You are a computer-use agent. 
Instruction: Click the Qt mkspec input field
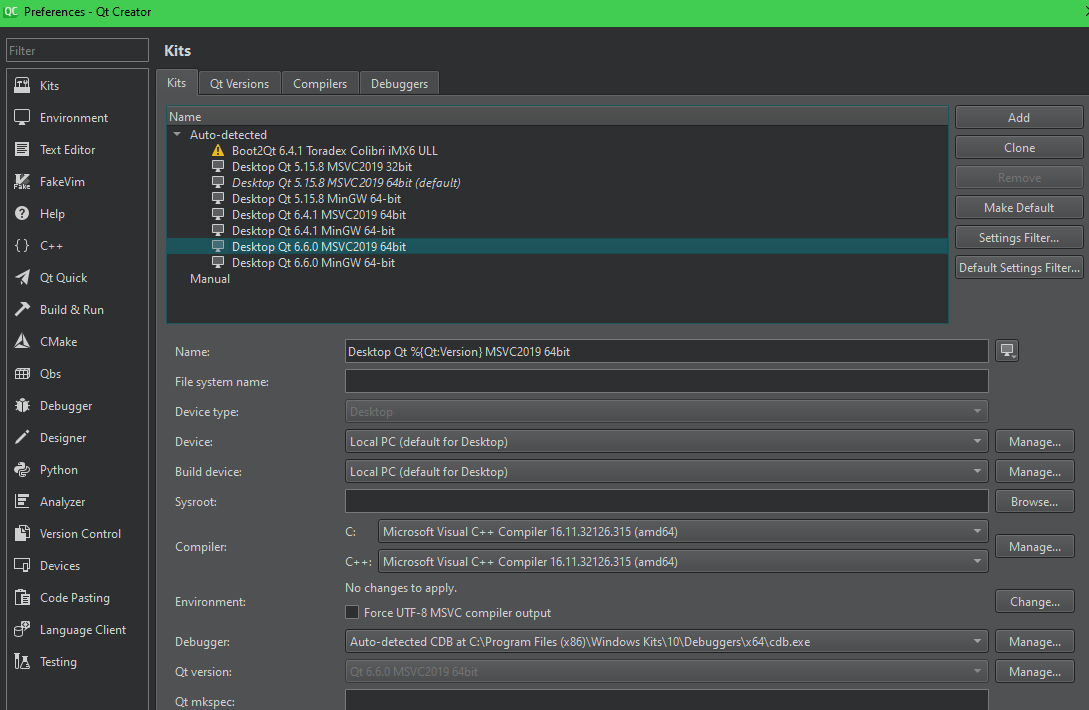[666, 700]
